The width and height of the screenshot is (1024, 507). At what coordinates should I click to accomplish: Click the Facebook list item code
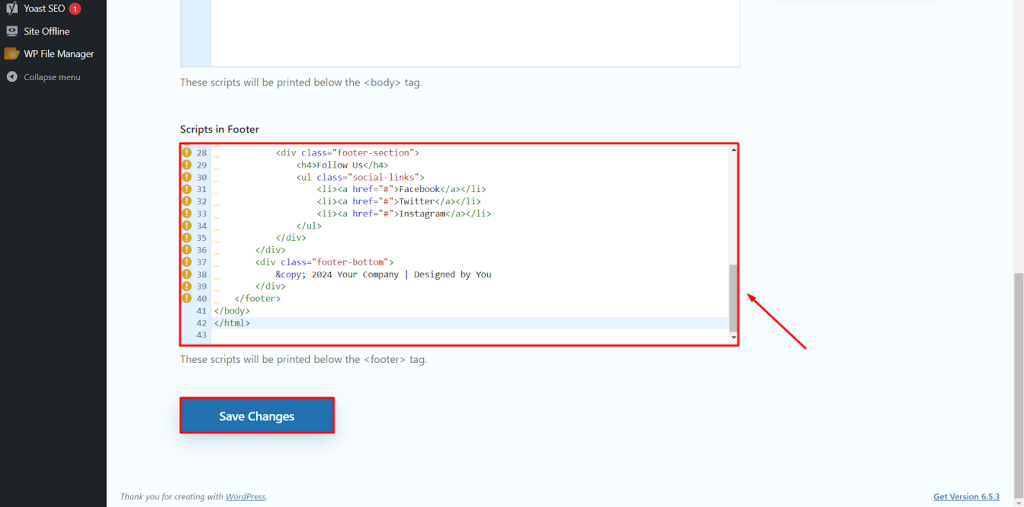tap(401, 189)
